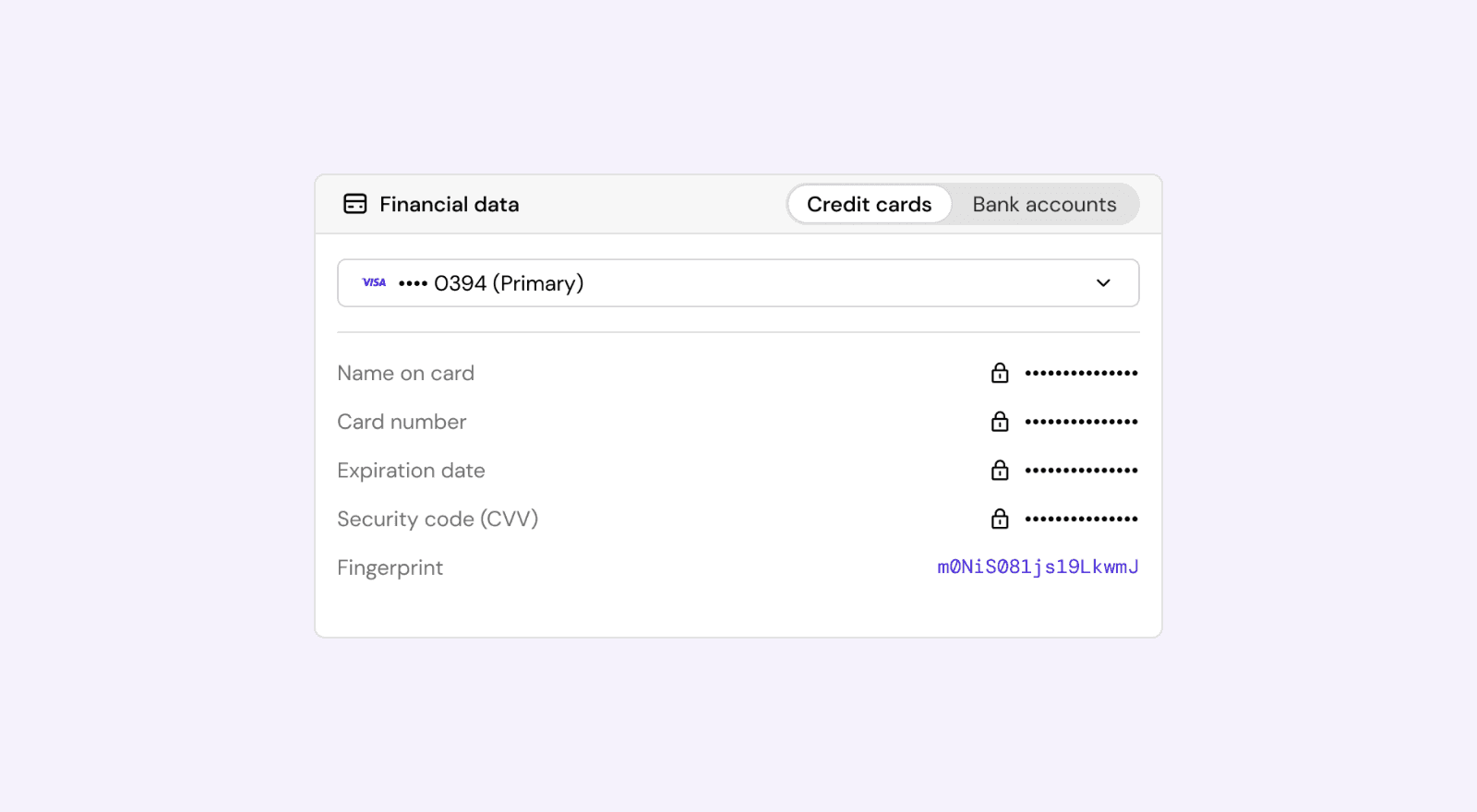
Task: Click the Security code (CVV) label
Action: (438, 519)
